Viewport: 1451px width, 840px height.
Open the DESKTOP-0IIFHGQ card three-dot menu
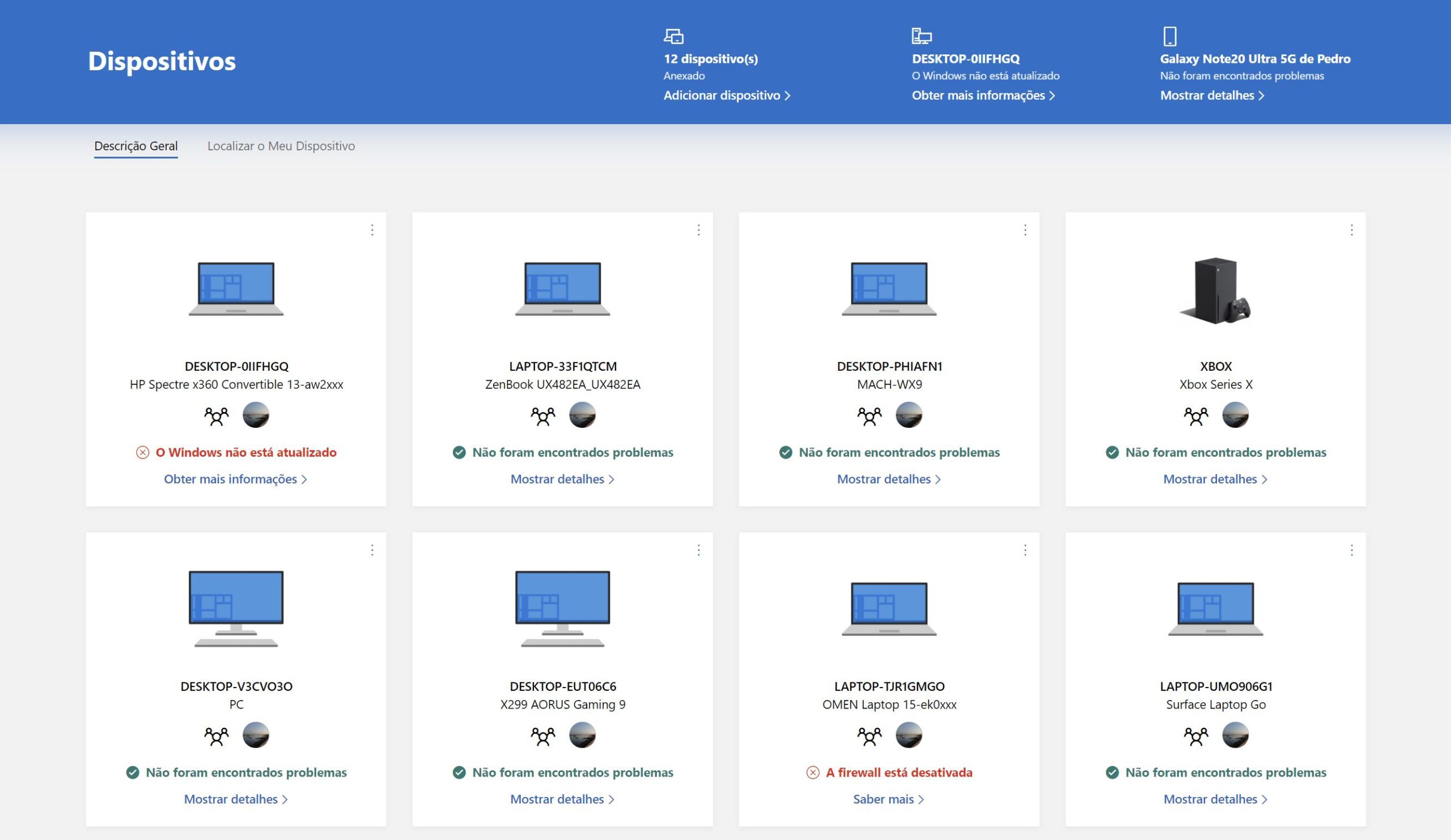(x=372, y=230)
